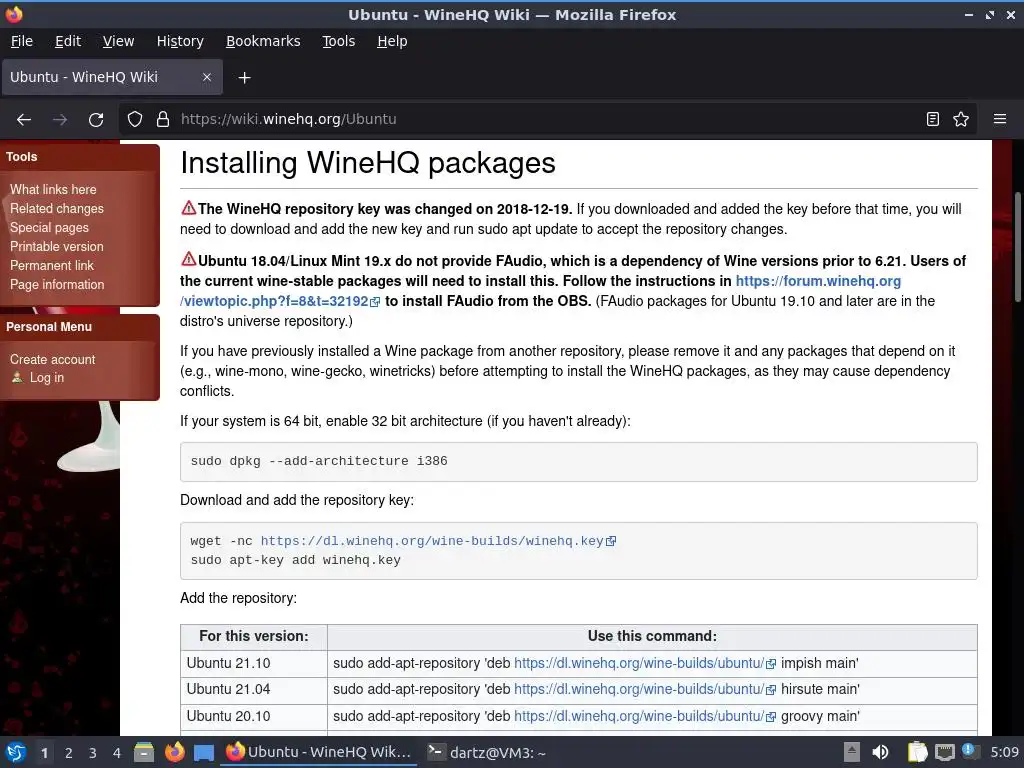This screenshot has height=768, width=1024.
Task: Click the Ubuntu 21.04 table cell
Action: click(x=254, y=690)
